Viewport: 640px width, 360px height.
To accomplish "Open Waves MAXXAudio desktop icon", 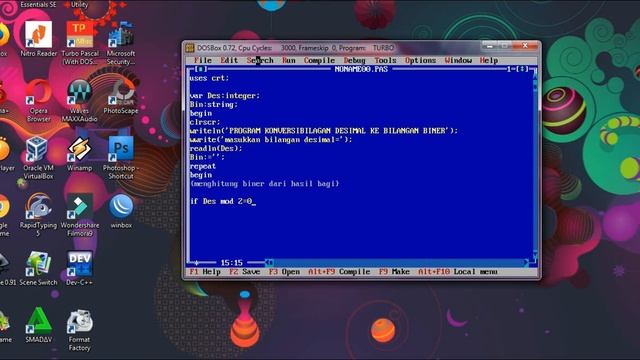I will [80, 100].
